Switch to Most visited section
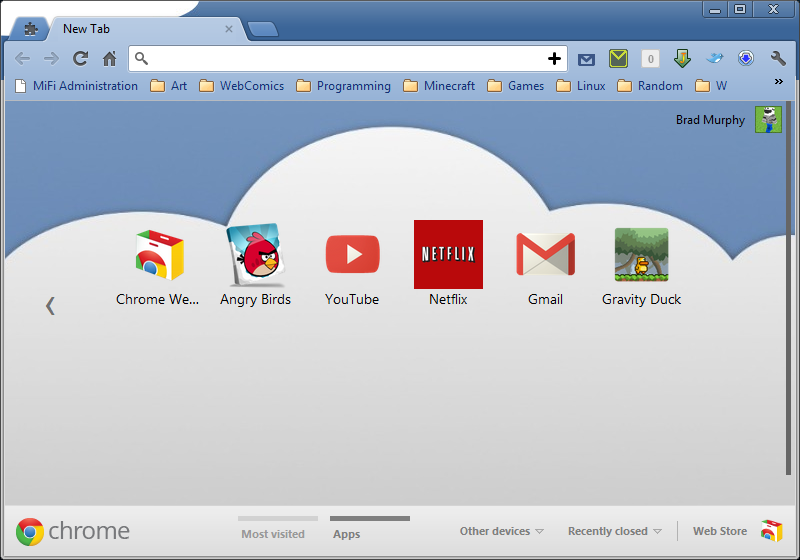800x560 pixels. [278, 528]
